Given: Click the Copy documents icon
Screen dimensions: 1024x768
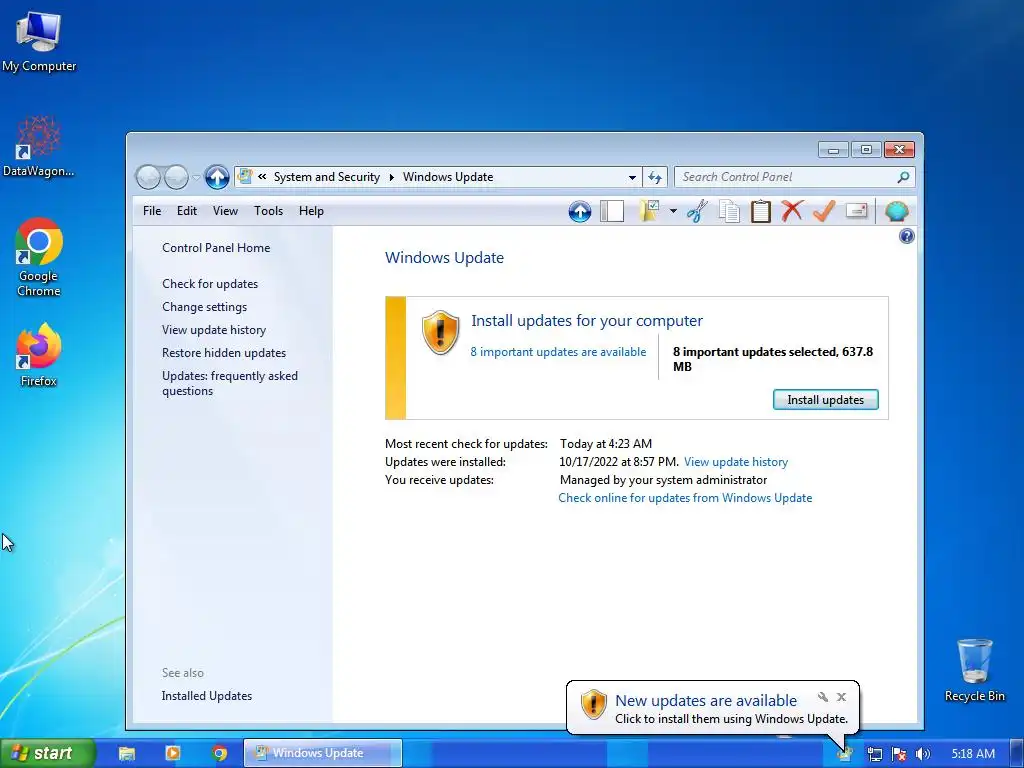Looking at the screenshot, I should (x=729, y=211).
